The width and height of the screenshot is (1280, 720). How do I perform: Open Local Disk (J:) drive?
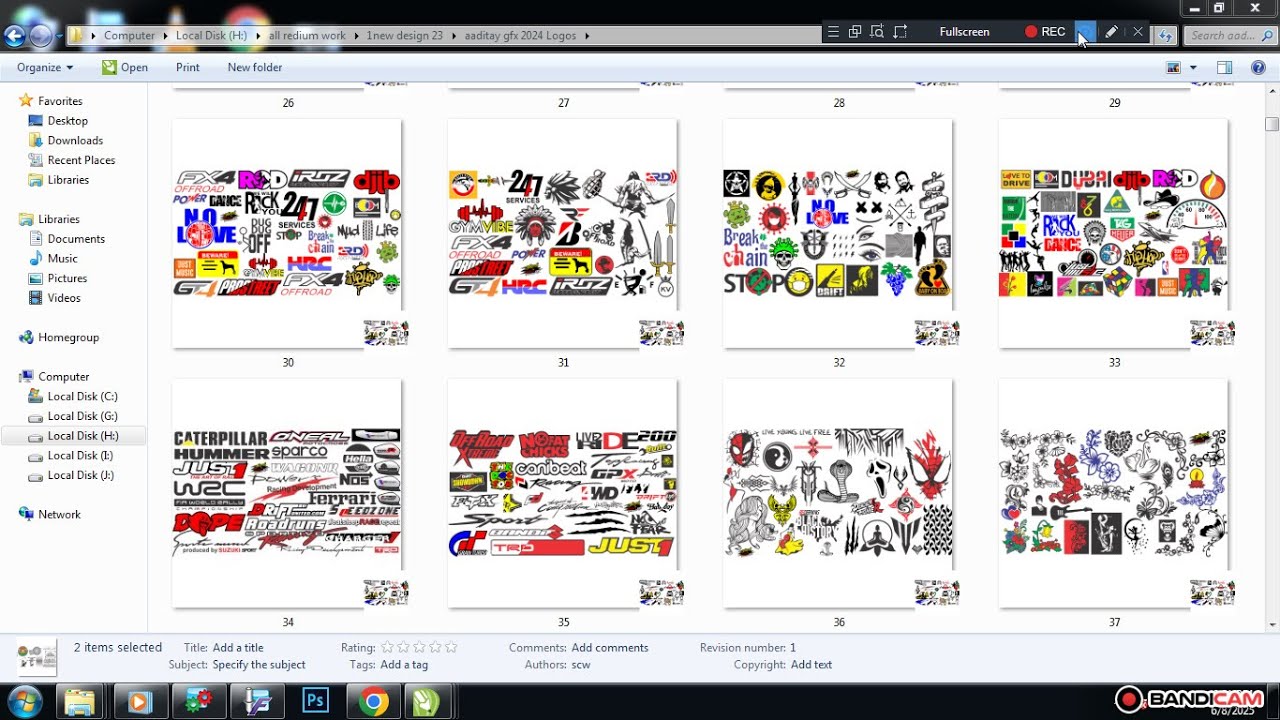click(80, 475)
